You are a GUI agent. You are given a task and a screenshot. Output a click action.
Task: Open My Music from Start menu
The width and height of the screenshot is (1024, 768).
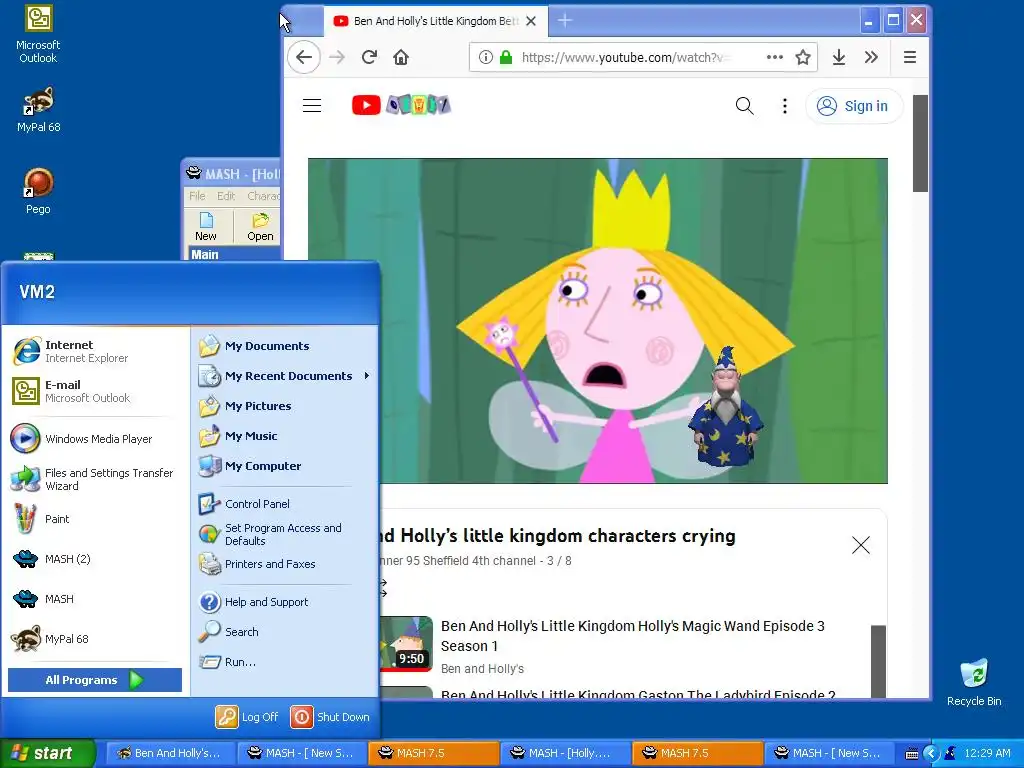pos(285,436)
